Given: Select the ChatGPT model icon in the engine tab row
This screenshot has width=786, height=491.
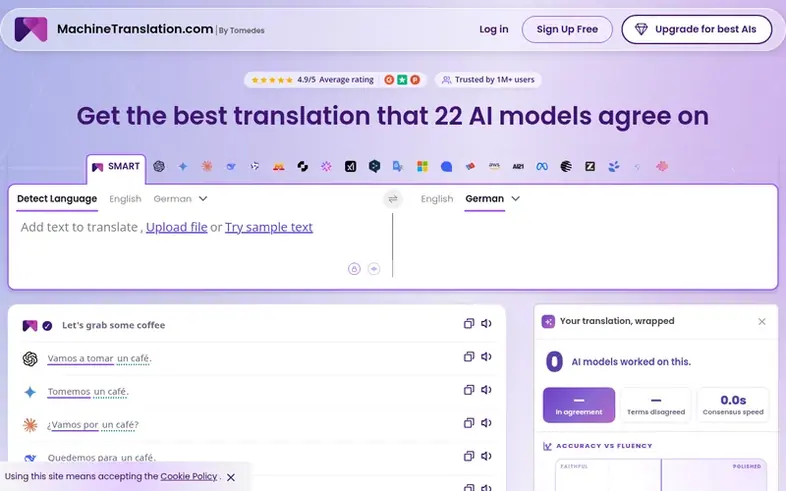Looking at the screenshot, I should pos(159,166).
